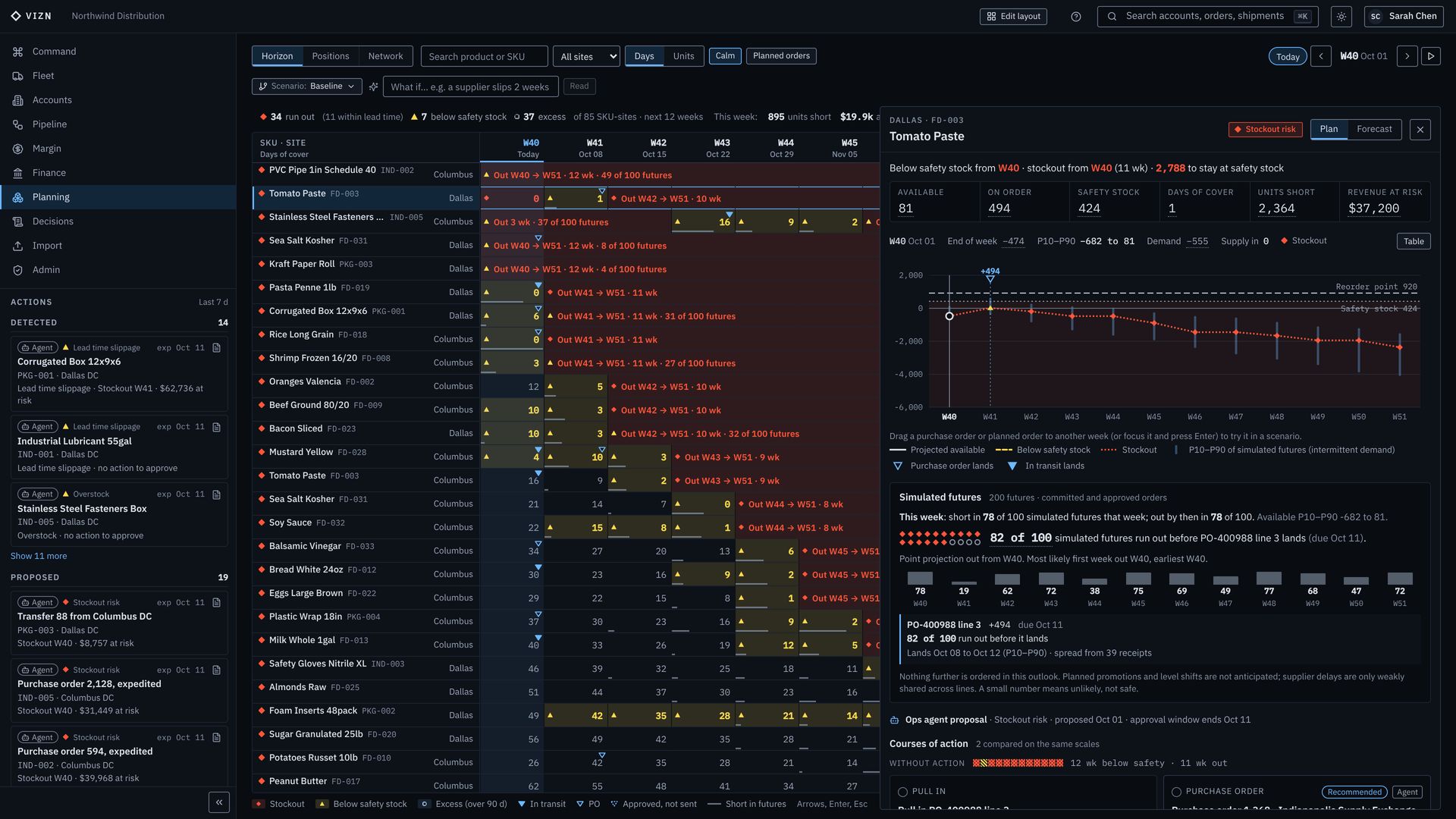
Task: Expand Show 11 more detected actions
Action: [39, 556]
